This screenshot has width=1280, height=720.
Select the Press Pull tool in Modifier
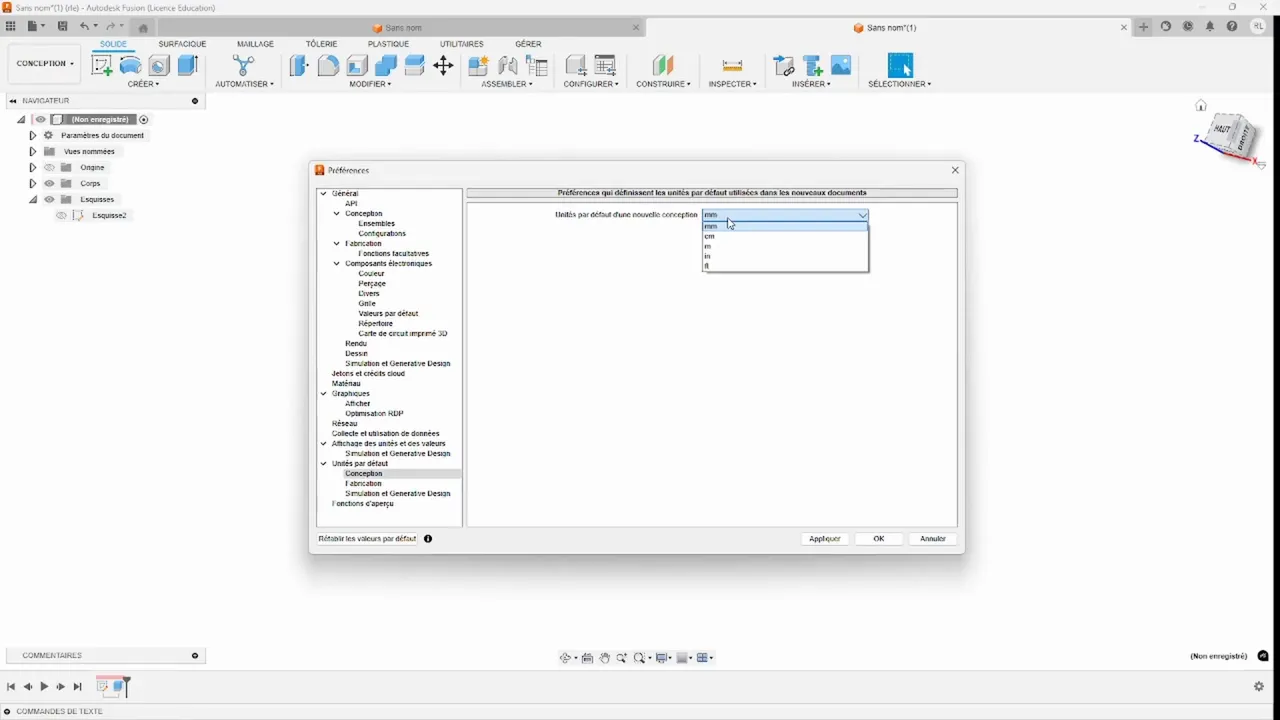(299, 66)
